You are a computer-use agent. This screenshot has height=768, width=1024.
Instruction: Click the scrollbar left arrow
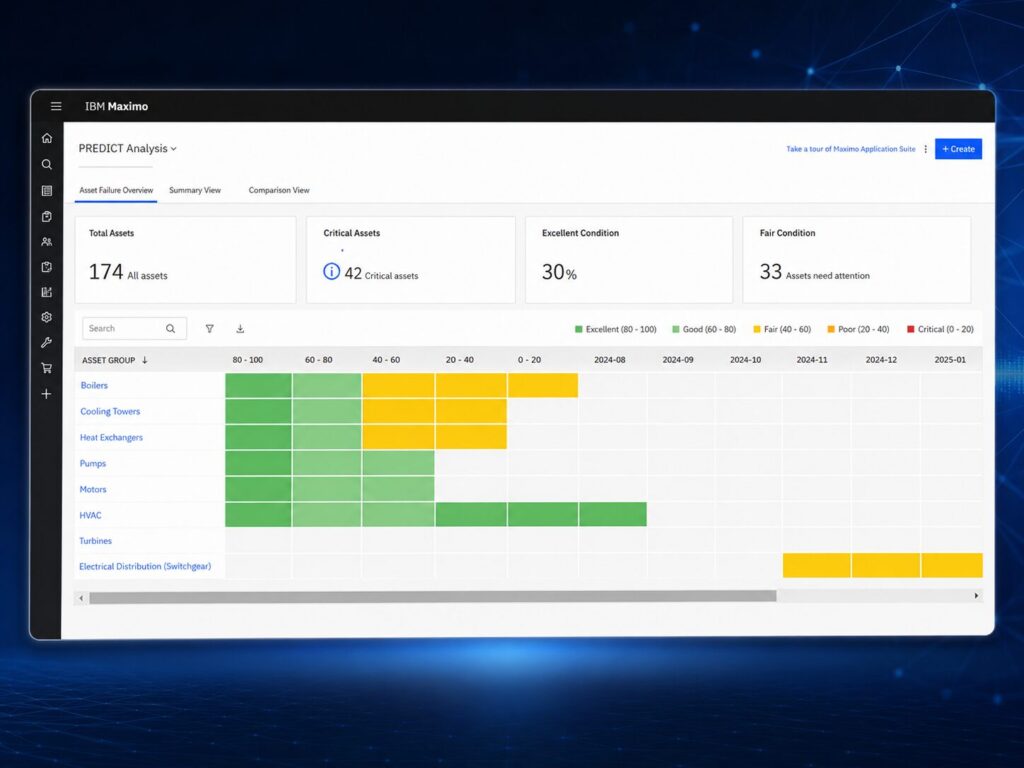point(81,597)
